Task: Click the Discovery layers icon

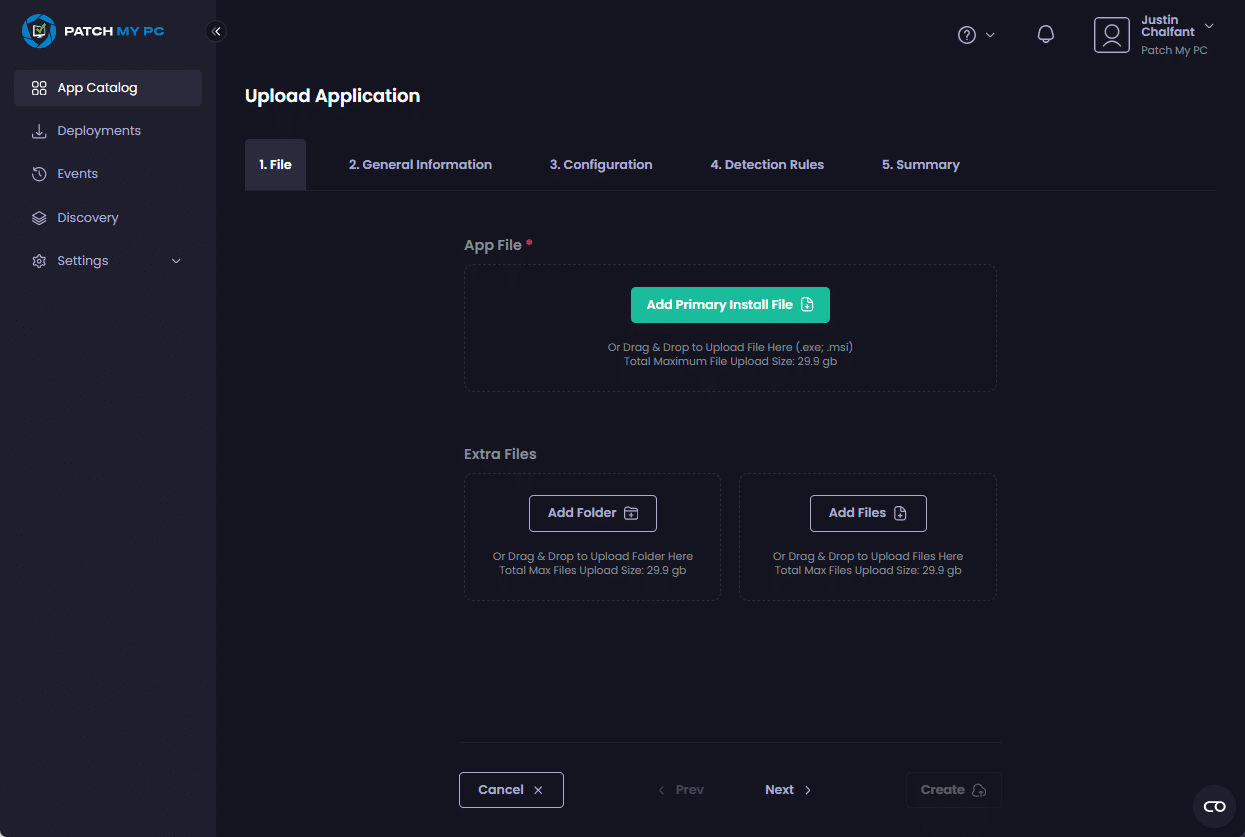Action: pyautogui.click(x=40, y=218)
